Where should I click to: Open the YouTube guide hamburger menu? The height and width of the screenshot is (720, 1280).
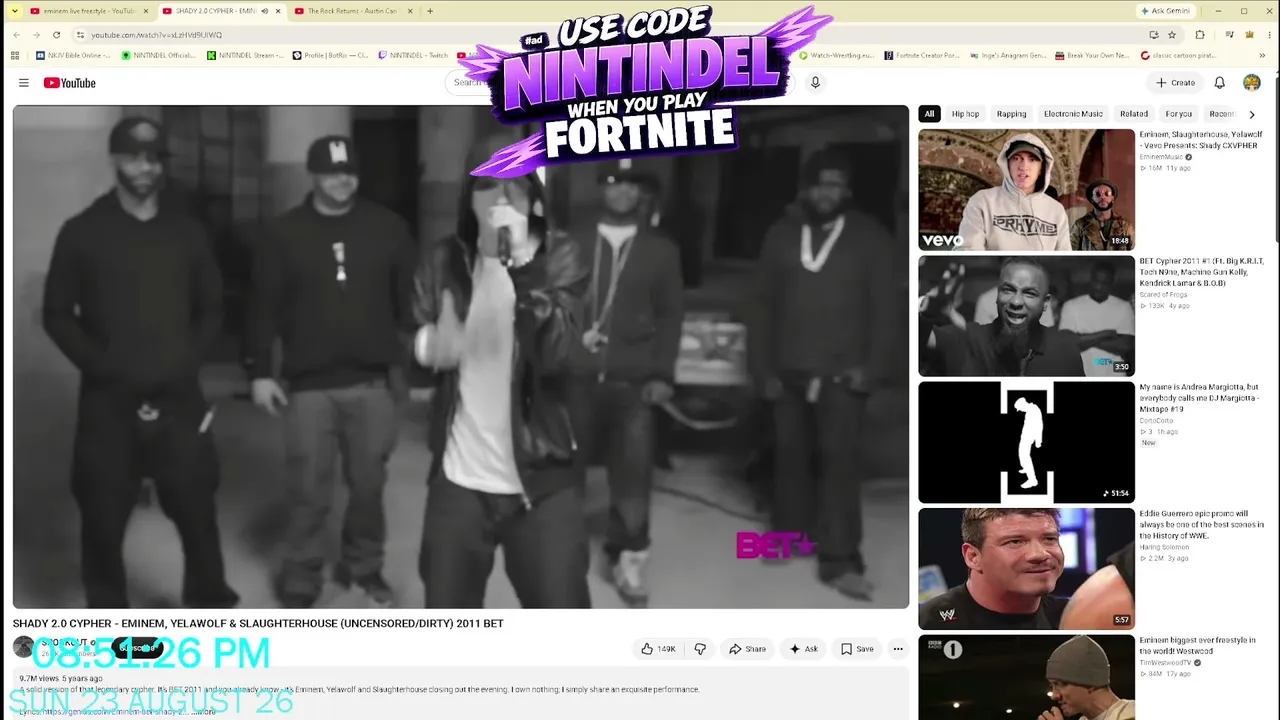pos(23,83)
